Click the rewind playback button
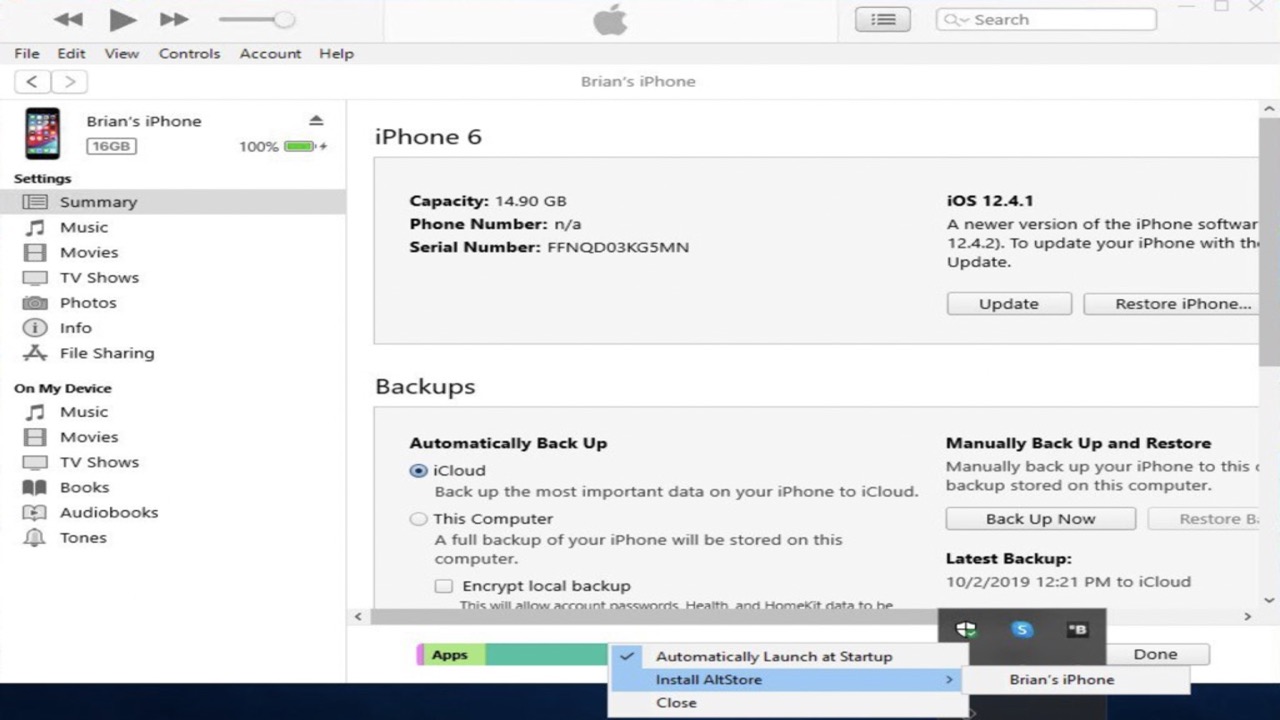 point(68,19)
